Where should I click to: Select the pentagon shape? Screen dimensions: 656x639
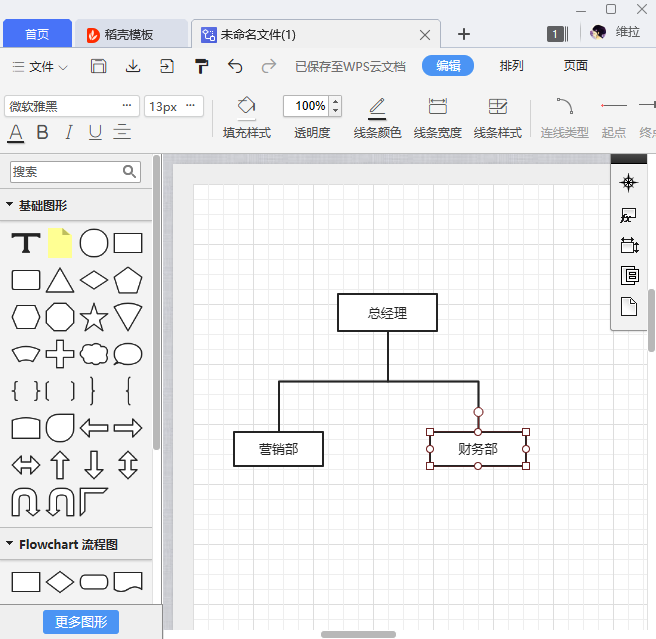point(128,280)
